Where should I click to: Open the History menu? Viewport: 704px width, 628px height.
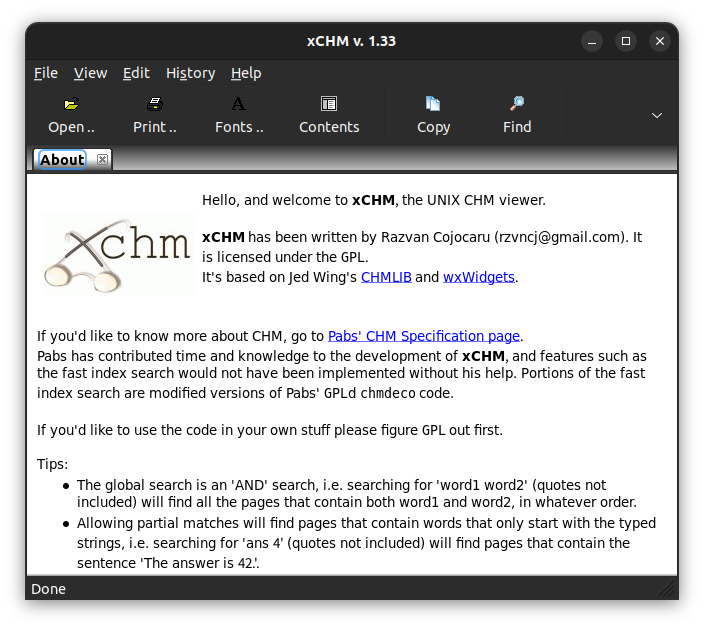click(190, 73)
